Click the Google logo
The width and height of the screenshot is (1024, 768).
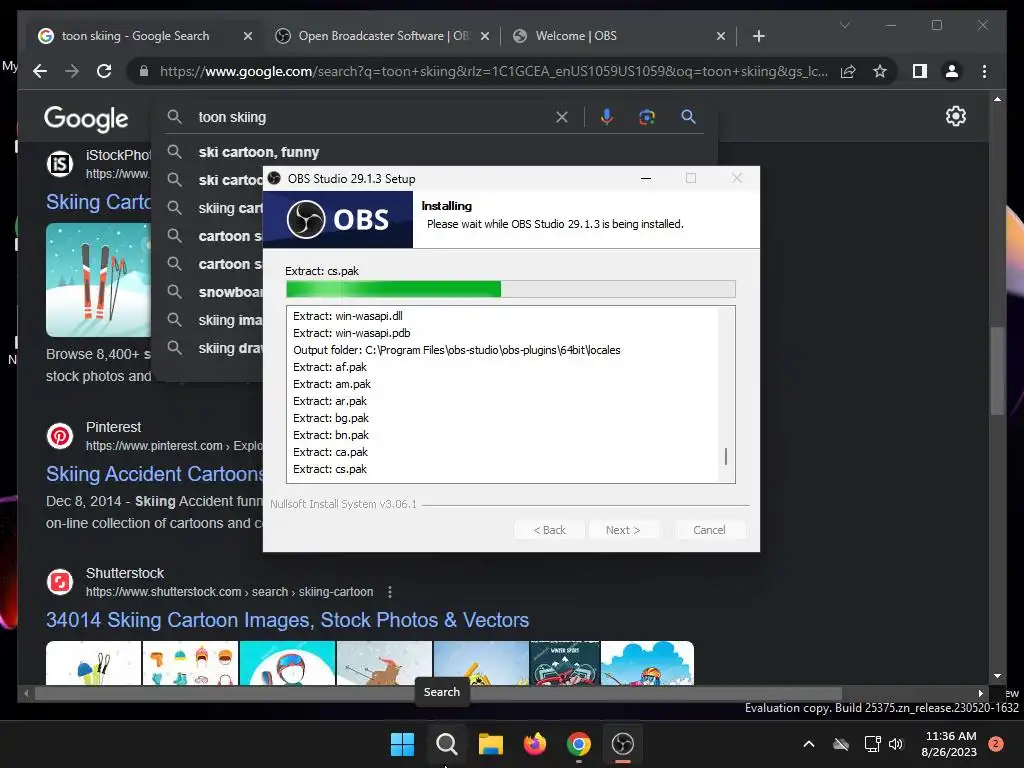[86, 119]
